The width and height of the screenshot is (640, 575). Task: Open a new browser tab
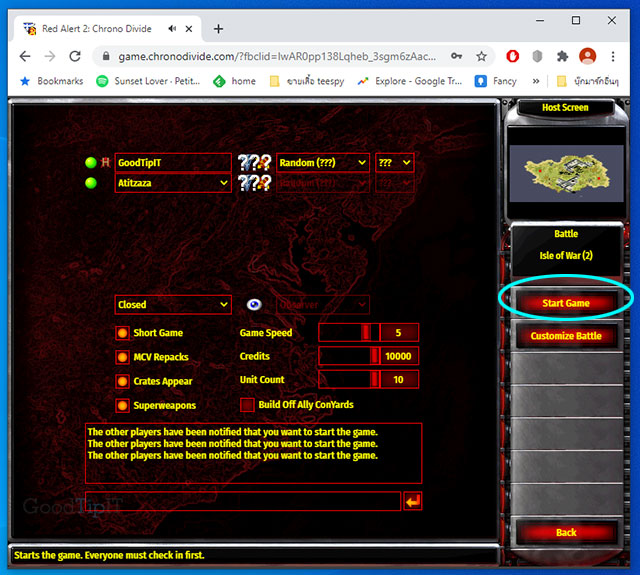click(x=218, y=29)
